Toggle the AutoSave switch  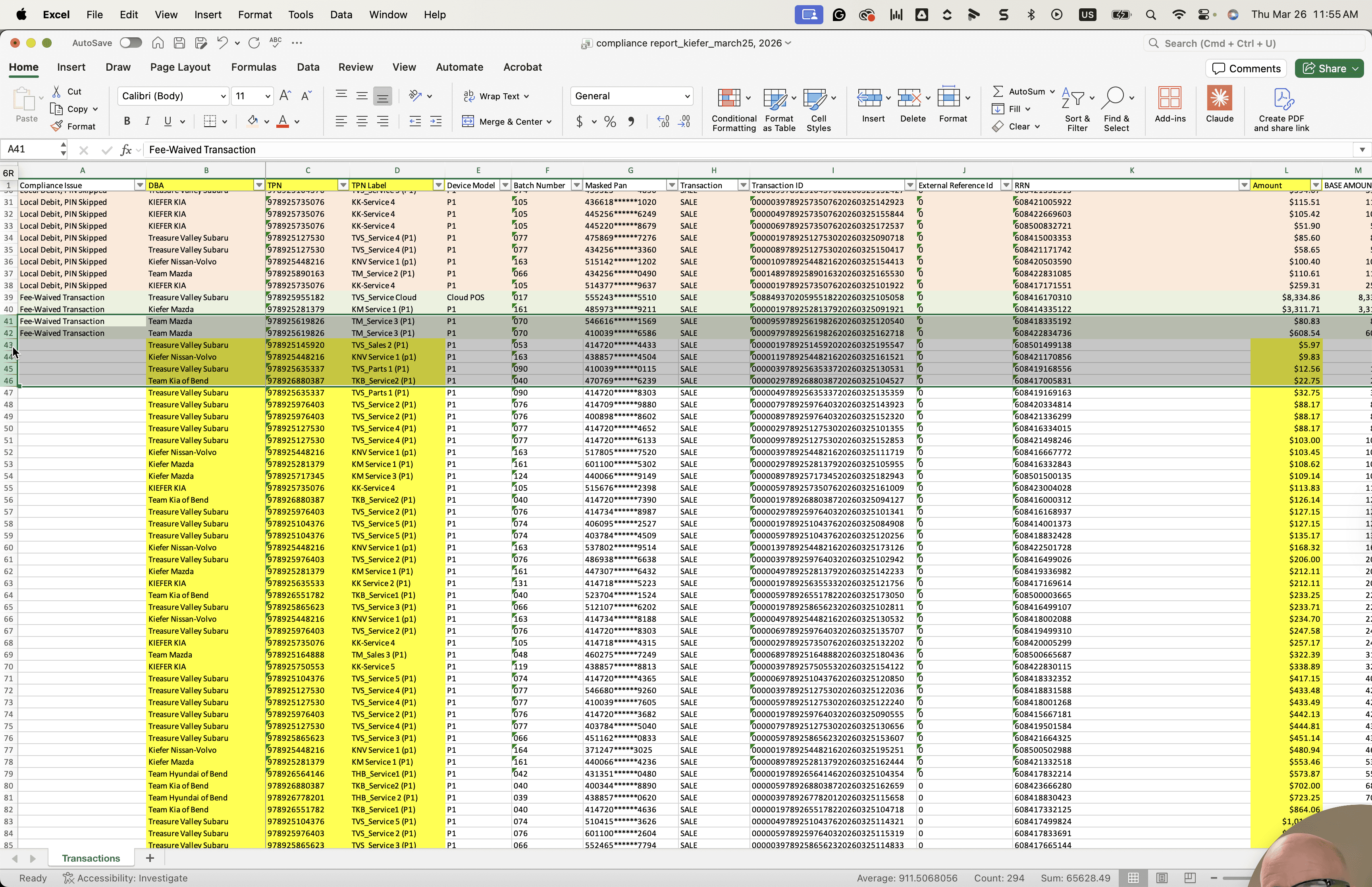(x=131, y=42)
